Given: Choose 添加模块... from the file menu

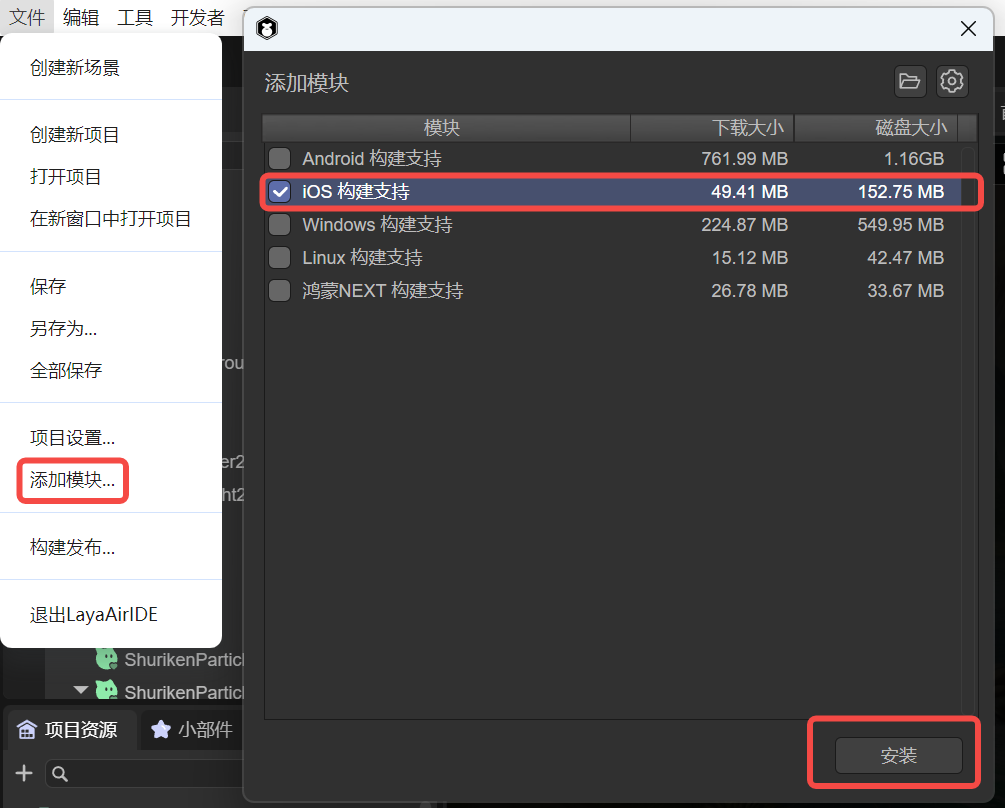Looking at the screenshot, I should (x=72, y=480).
